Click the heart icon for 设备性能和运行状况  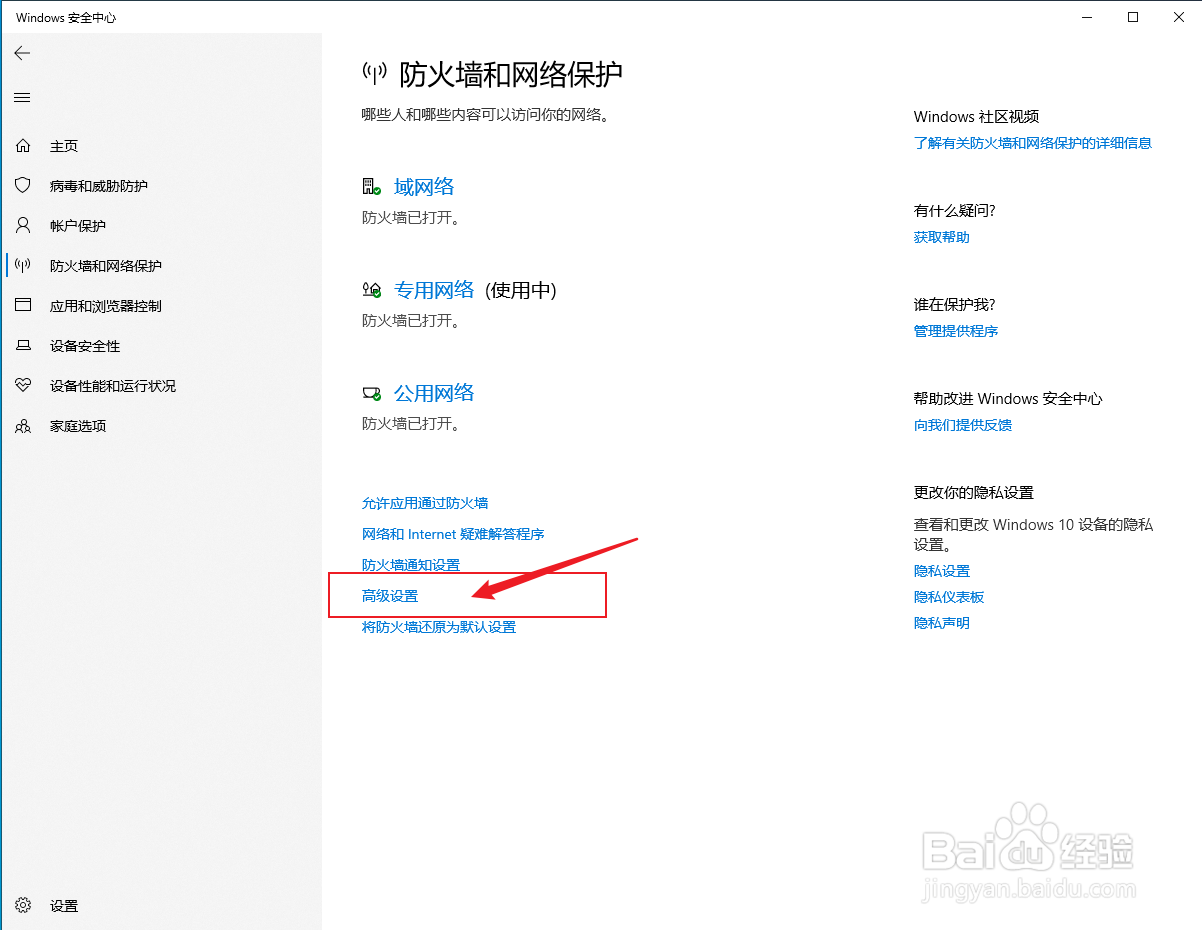23,386
